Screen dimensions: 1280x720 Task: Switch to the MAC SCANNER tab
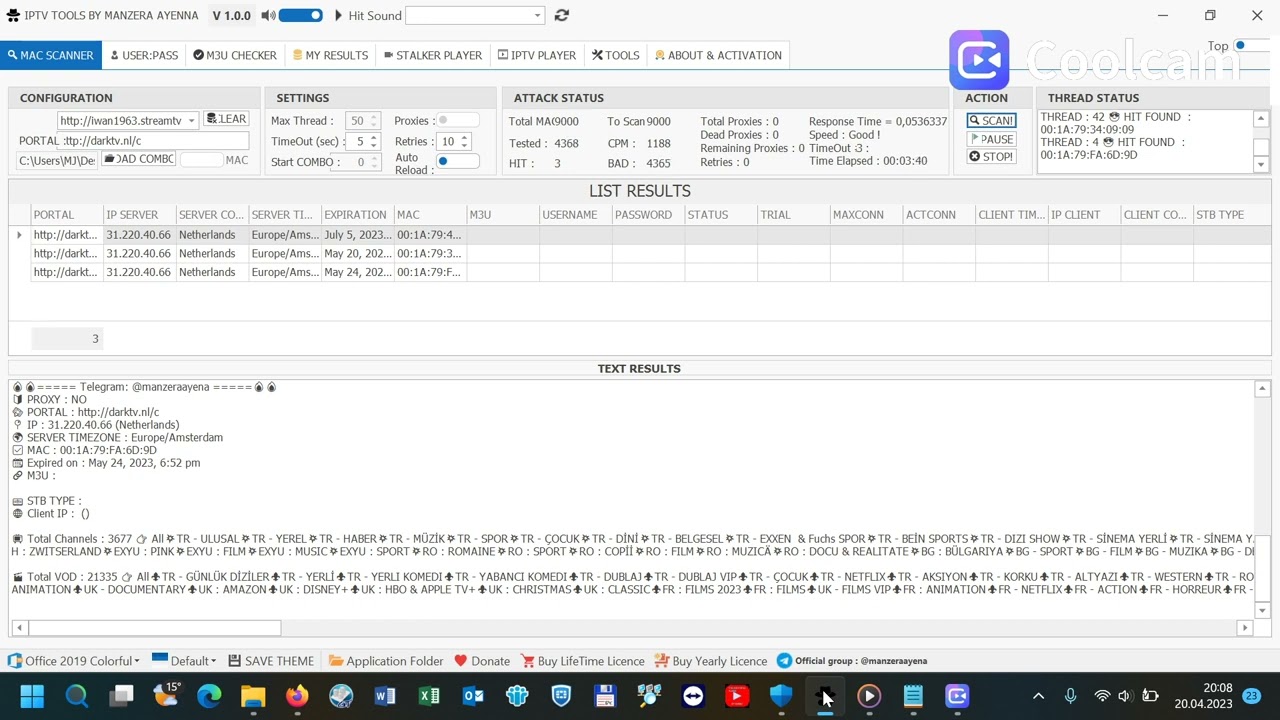50,55
